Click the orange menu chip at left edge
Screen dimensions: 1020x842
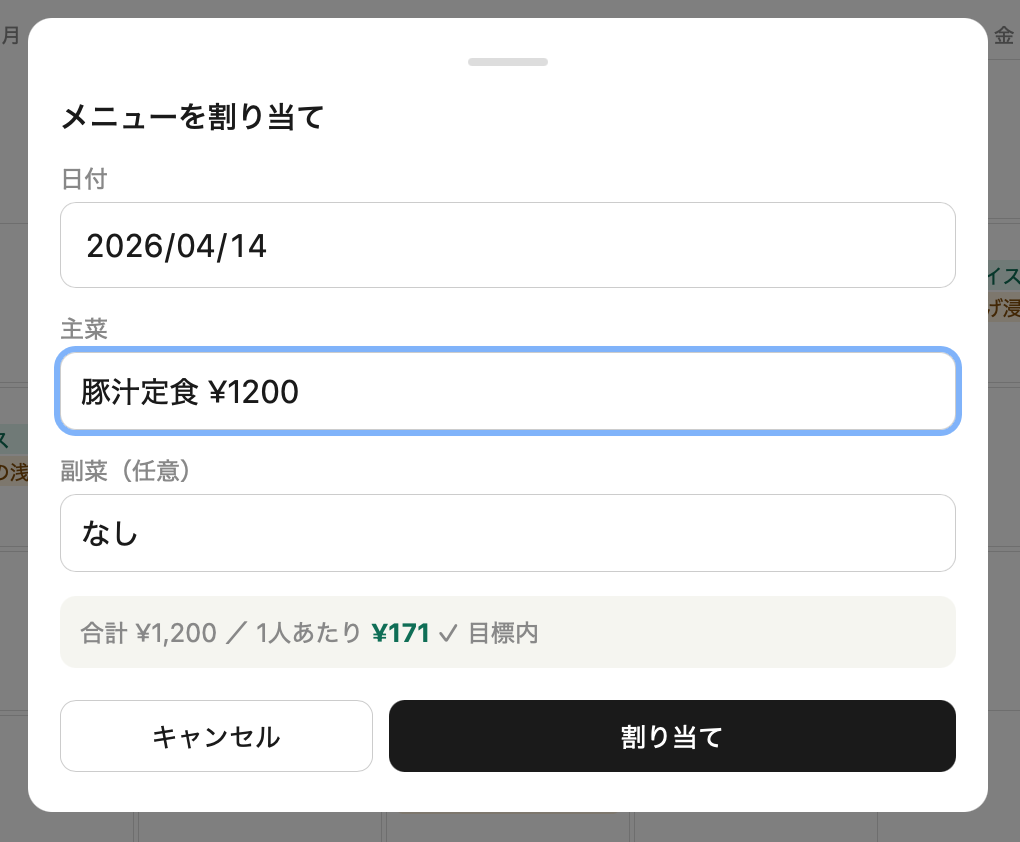12,472
